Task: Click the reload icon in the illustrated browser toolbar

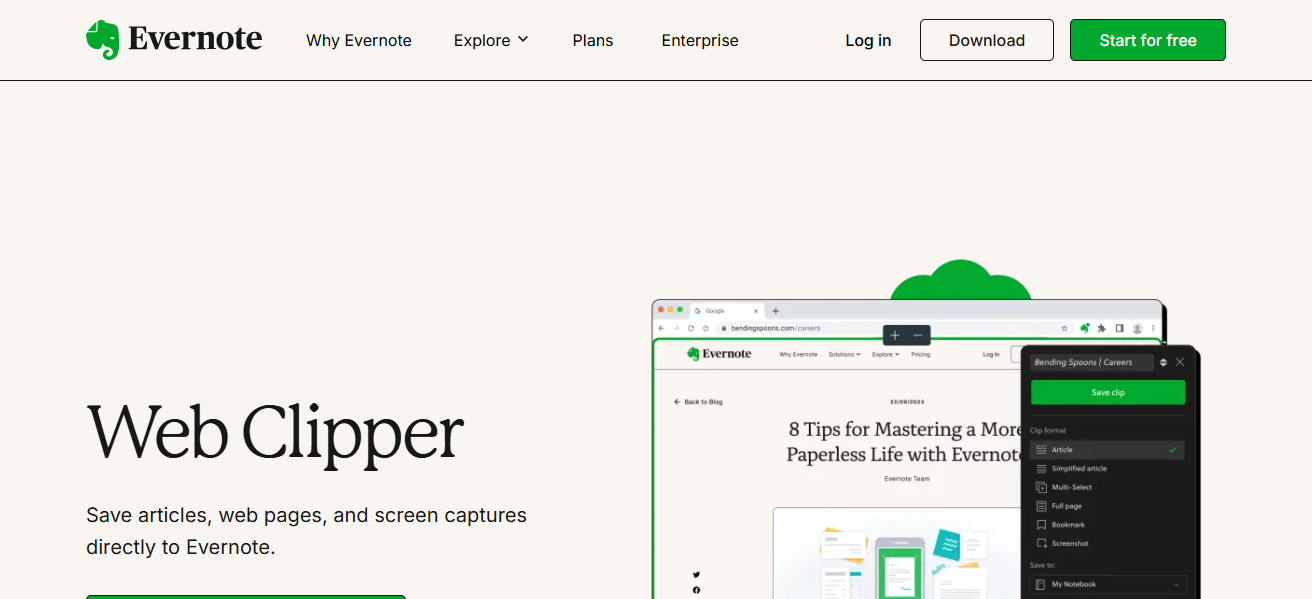Action: pyautogui.click(x=691, y=328)
